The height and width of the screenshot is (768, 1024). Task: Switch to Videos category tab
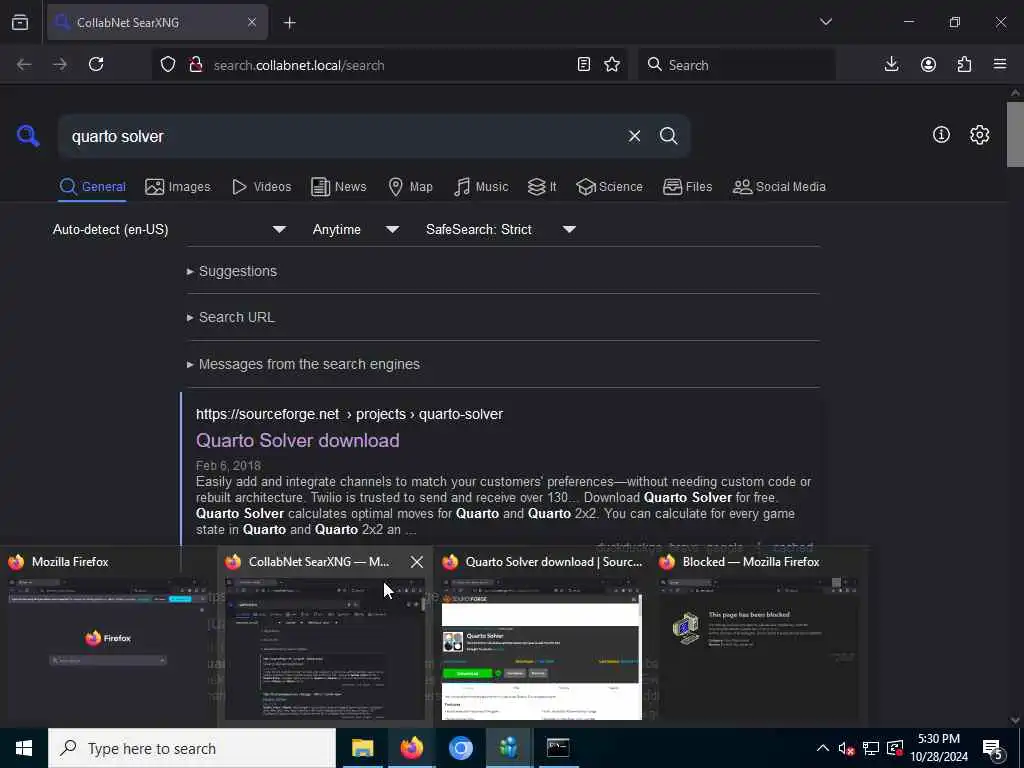261,187
